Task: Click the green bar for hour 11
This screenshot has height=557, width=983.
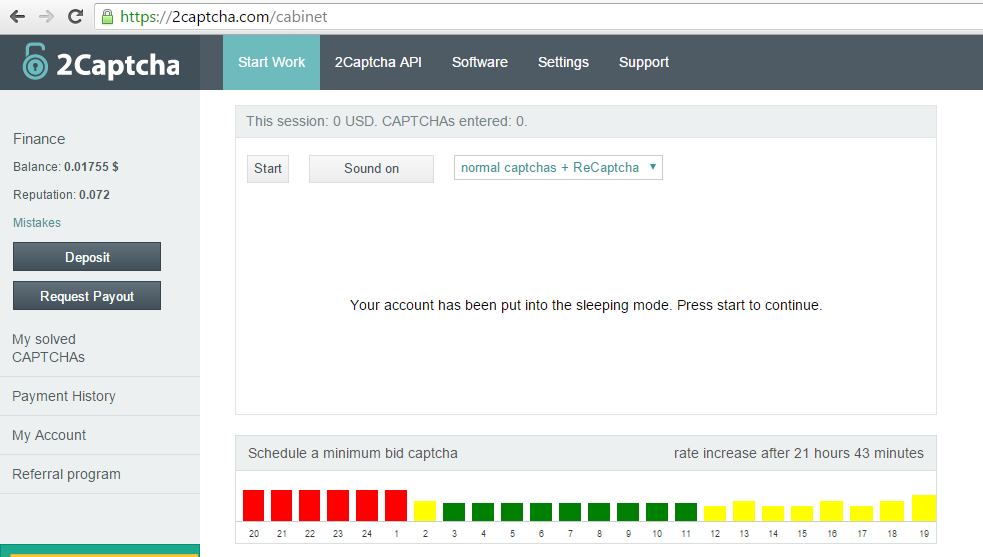Action: point(686,512)
